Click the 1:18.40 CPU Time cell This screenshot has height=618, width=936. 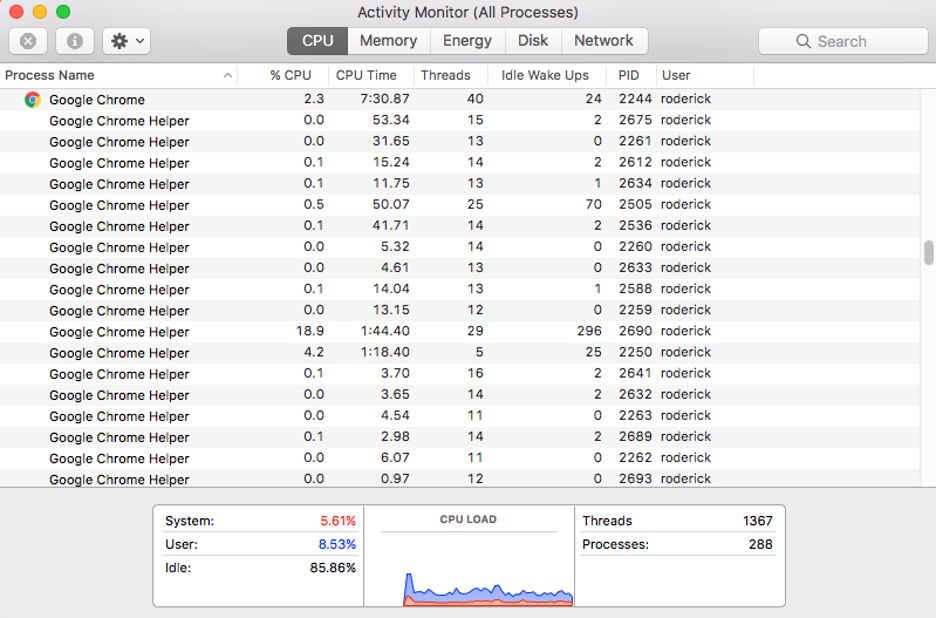(384, 352)
